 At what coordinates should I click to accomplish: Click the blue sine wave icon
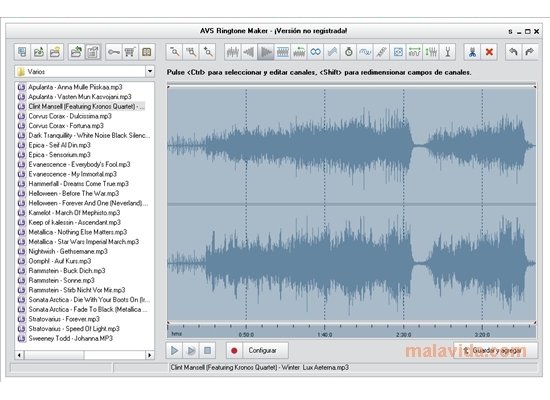365,52
